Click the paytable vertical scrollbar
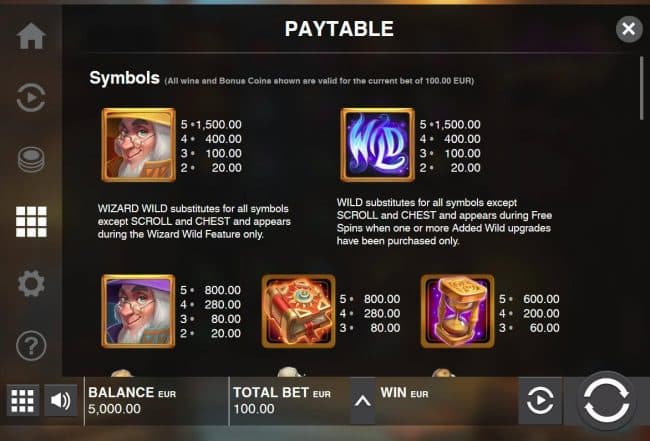This screenshot has height=441, width=650. [642, 88]
